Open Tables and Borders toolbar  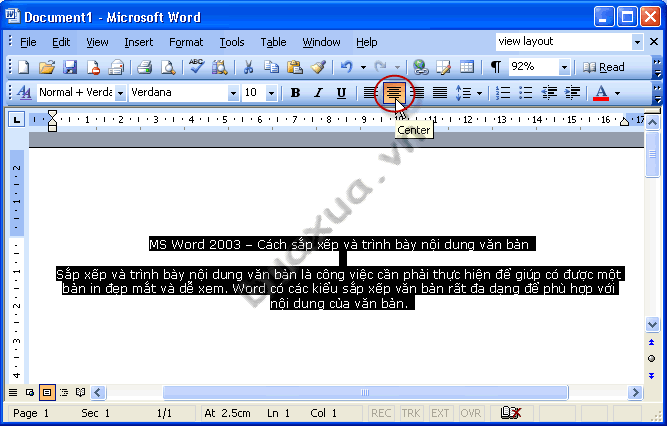[444, 67]
